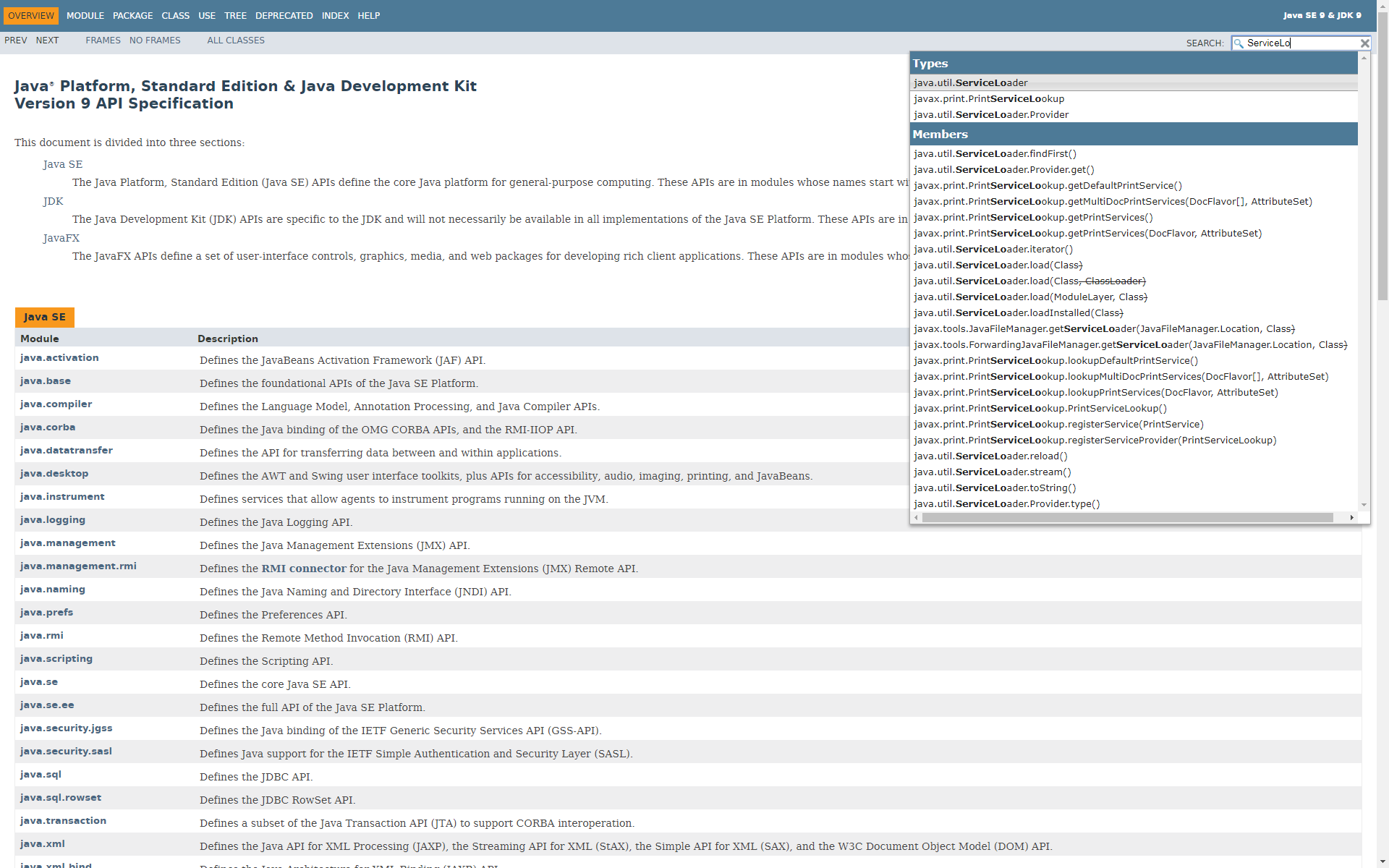Viewport: 1389px width, 868px height.
Task: Select the Java SE table tab
Action: pyautogui.click(x=45, y=317)
